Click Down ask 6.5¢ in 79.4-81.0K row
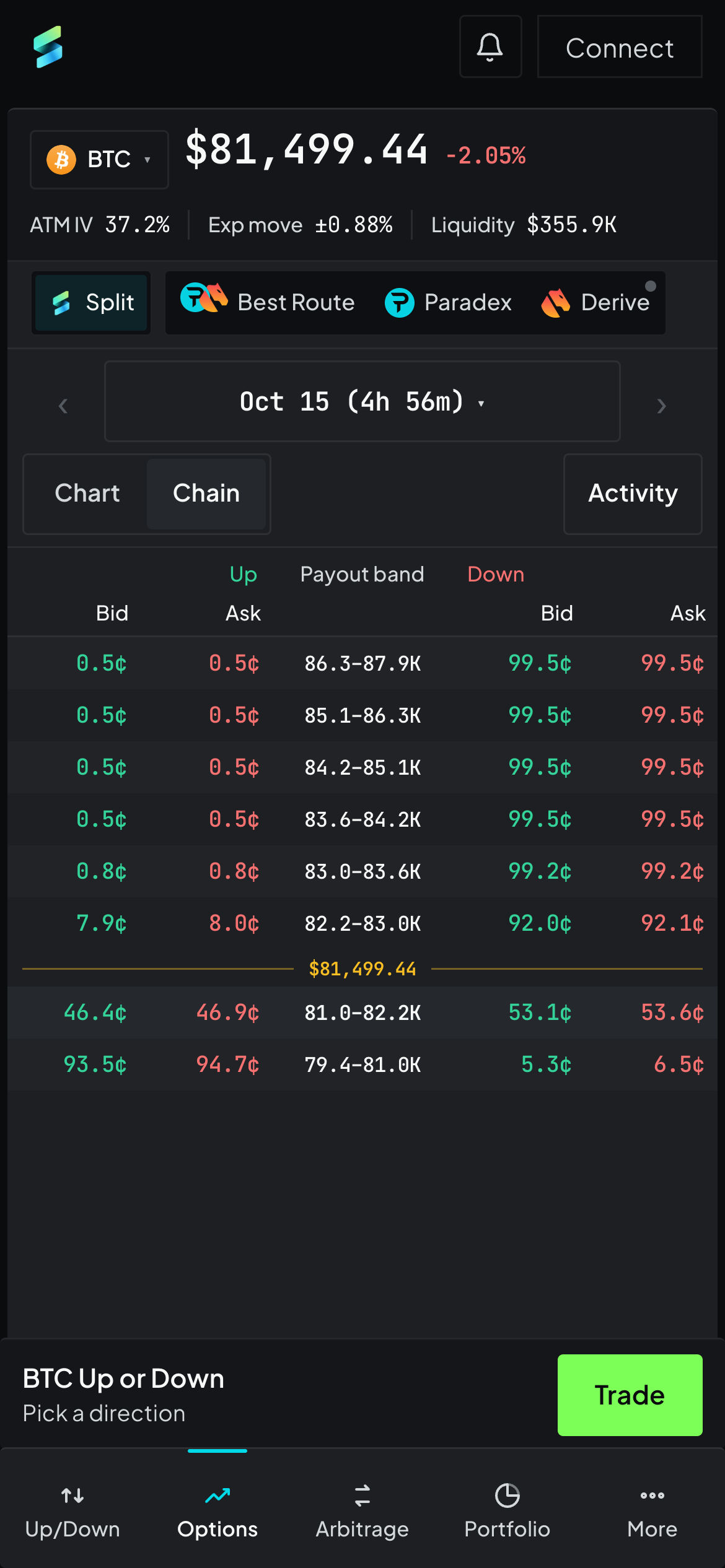The height and width of the screenshot is (1568, 725). [679, 1065]
